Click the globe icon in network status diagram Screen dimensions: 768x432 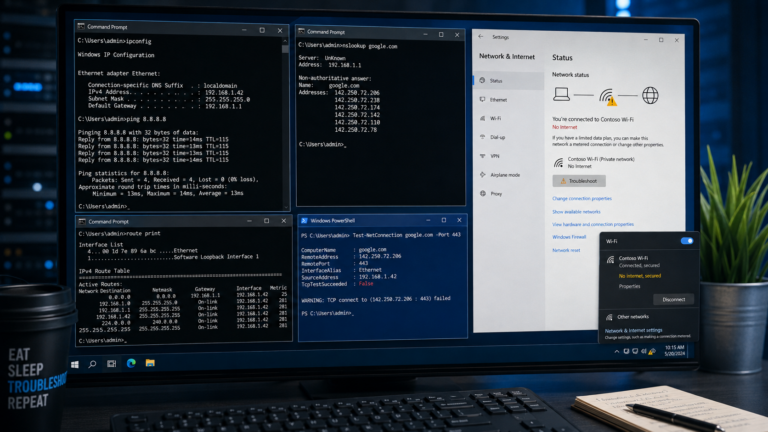pyautogui.click(x=650, y=95)
